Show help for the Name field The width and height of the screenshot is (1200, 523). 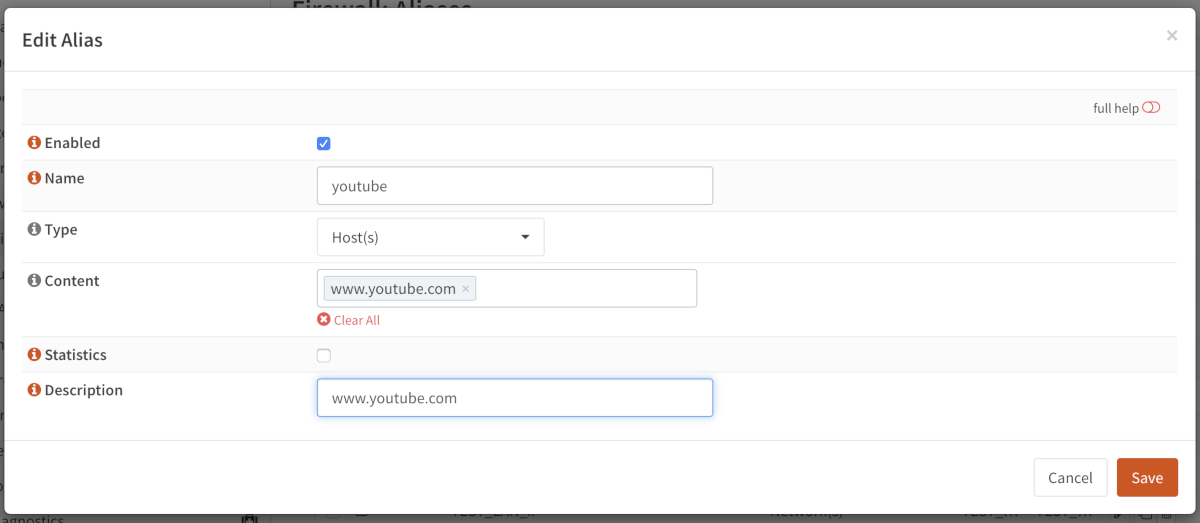(x=34, y=178)
